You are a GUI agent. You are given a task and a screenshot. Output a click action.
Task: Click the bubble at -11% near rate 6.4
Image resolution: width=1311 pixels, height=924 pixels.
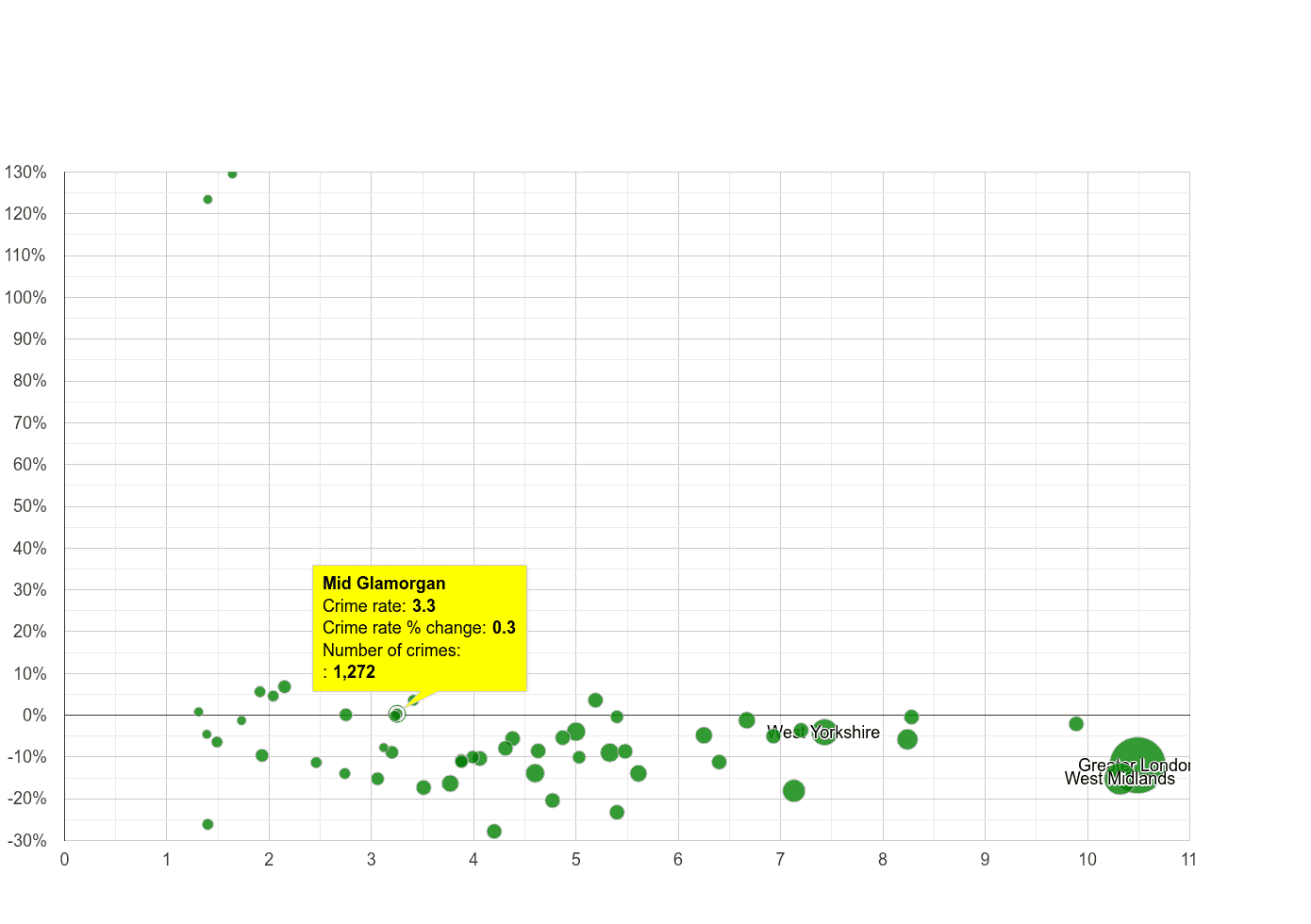720,762
